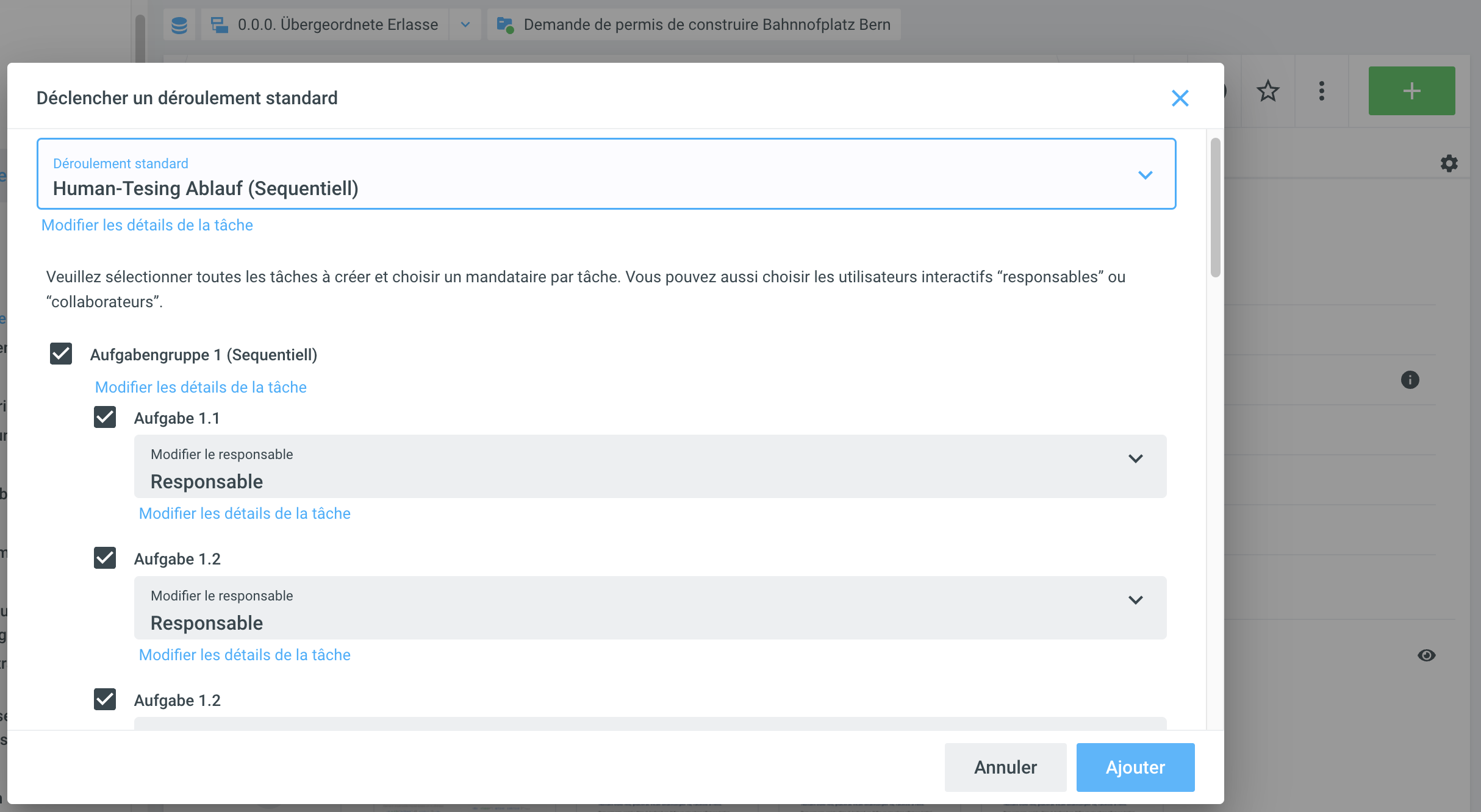The width and height of the screenshot is (1481, 812).
Task: Click the star favorite icon
Action: tap(1268, 91)
